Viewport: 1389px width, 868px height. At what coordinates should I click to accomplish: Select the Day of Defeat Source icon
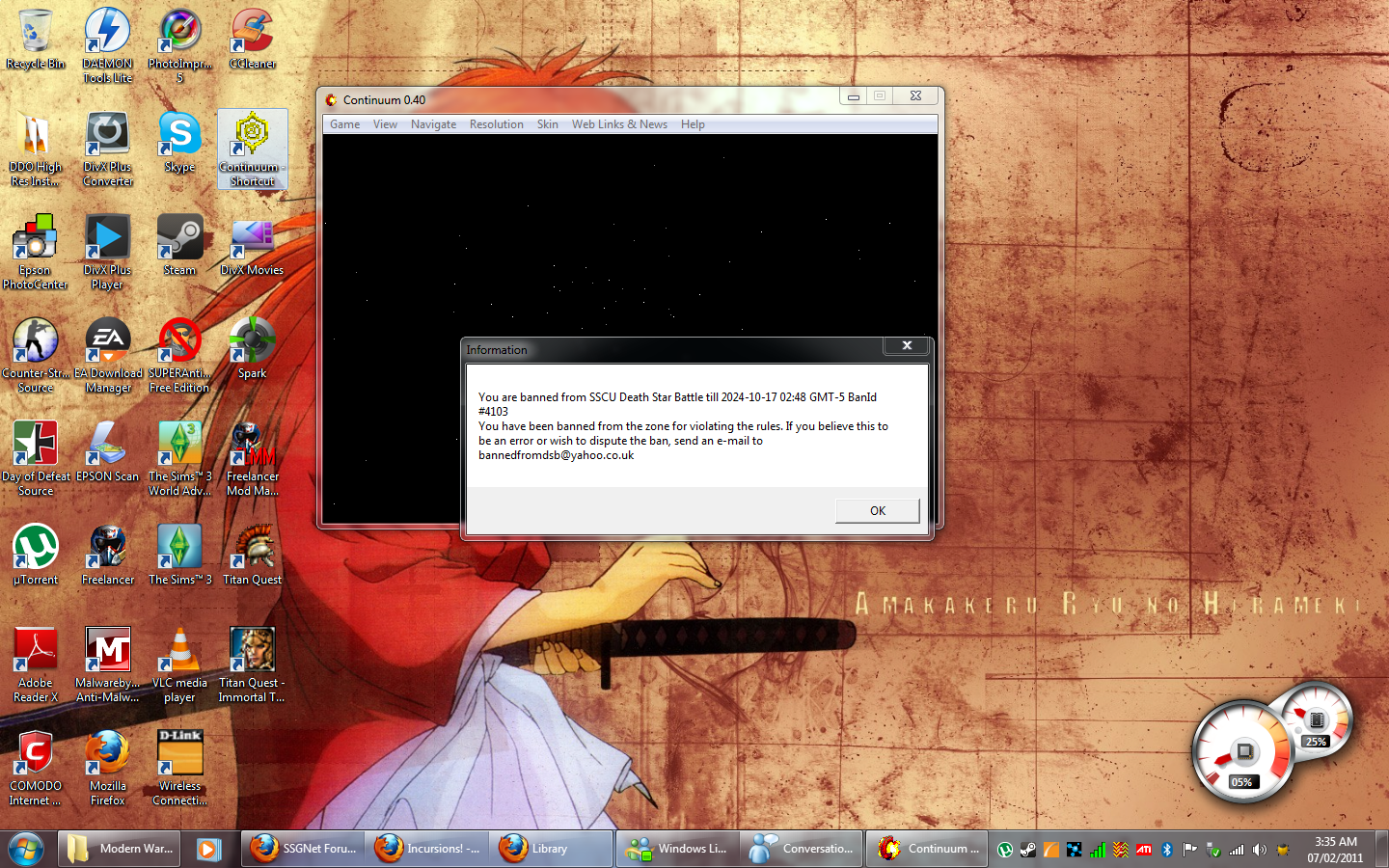[x=36, y=458]
